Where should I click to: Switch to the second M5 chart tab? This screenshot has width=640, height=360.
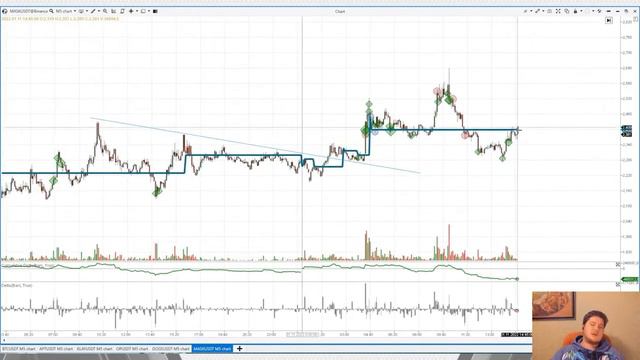pyautogui.click(x=56, y=349)
